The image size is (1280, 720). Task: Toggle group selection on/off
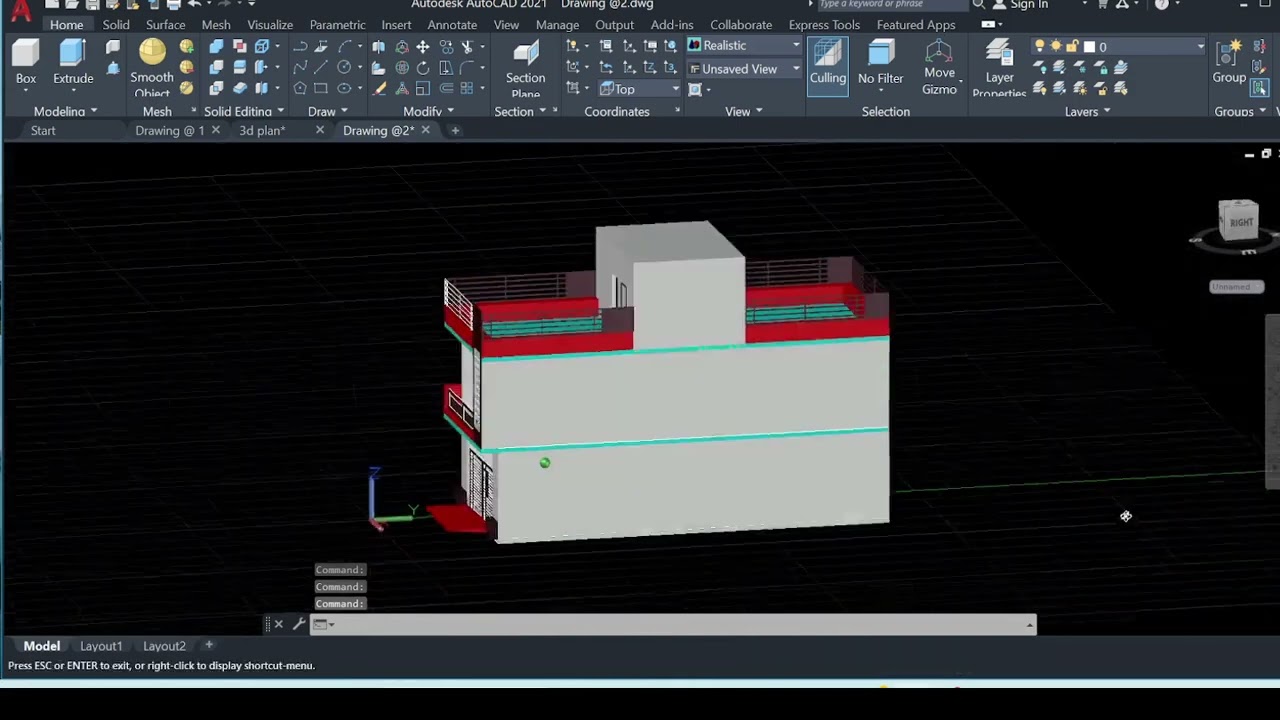(1259, 88)
